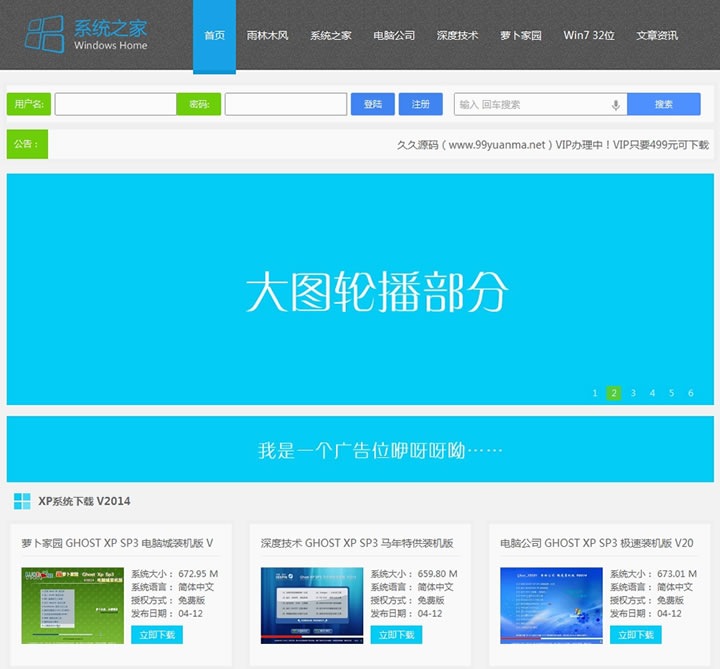This screenshot has height=669, width=720.
Task: Jump to carousel slide 1
Action: coord(595,393)
